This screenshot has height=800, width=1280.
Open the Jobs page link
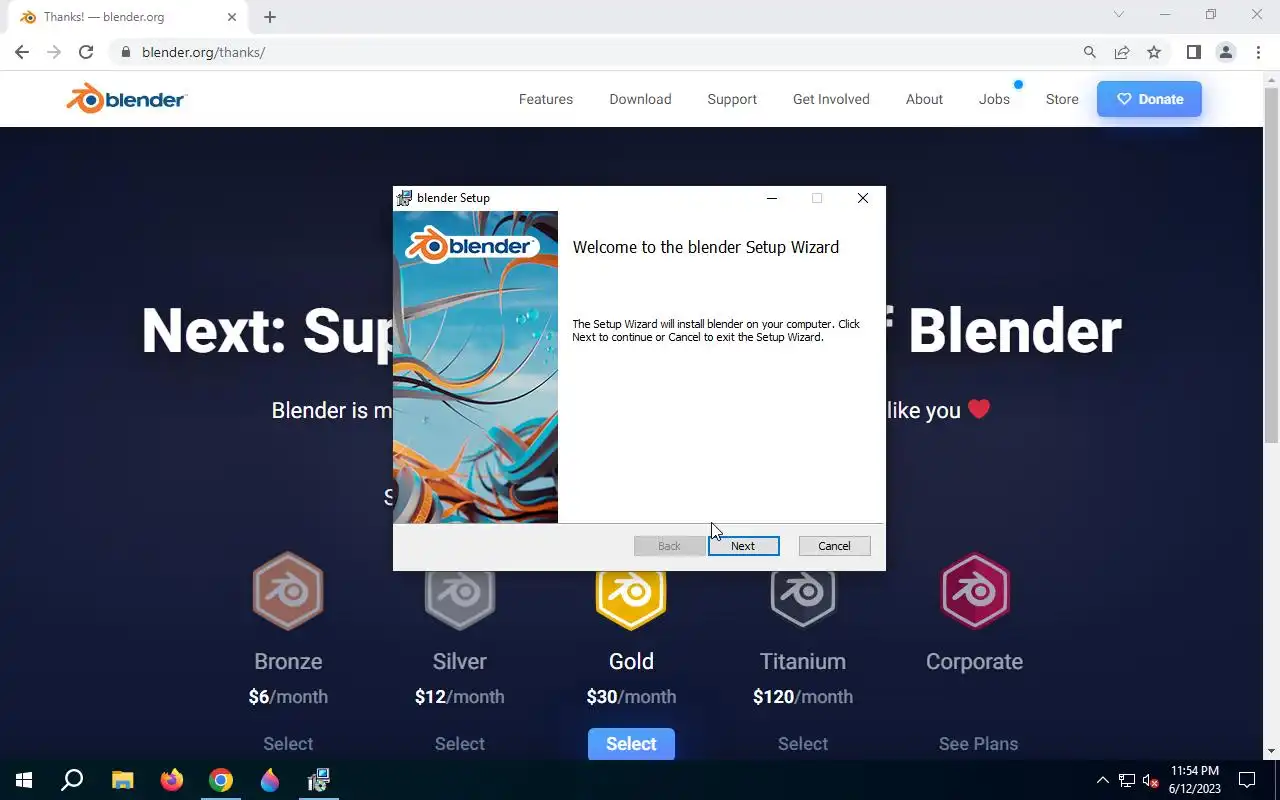click(994, 99)
